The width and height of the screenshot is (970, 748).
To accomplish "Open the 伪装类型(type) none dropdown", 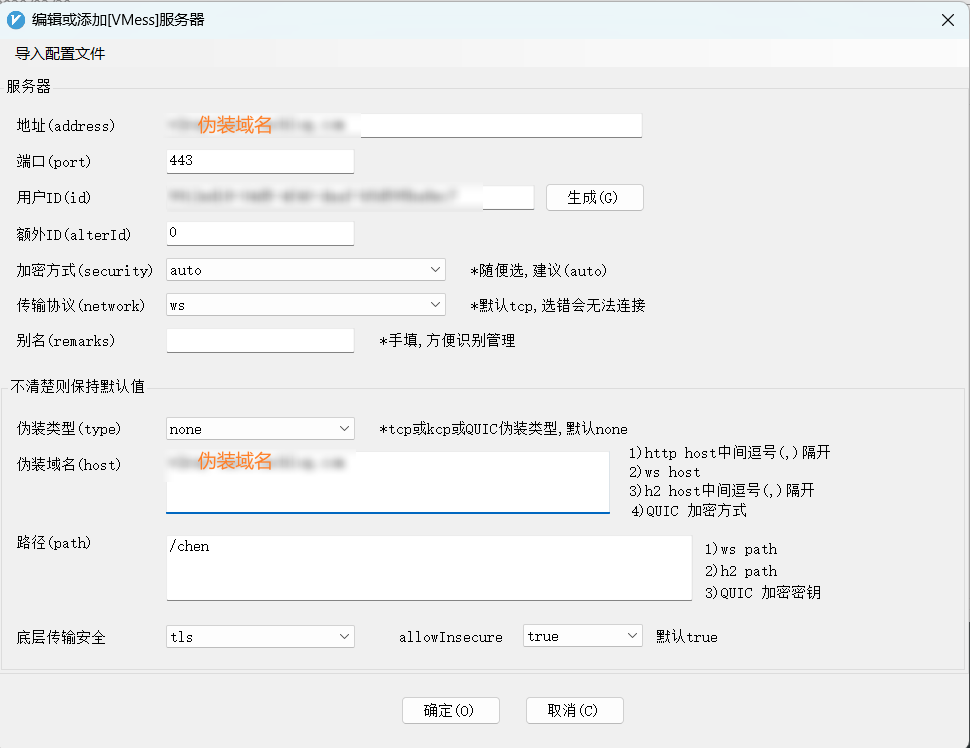I will (260, 429).
